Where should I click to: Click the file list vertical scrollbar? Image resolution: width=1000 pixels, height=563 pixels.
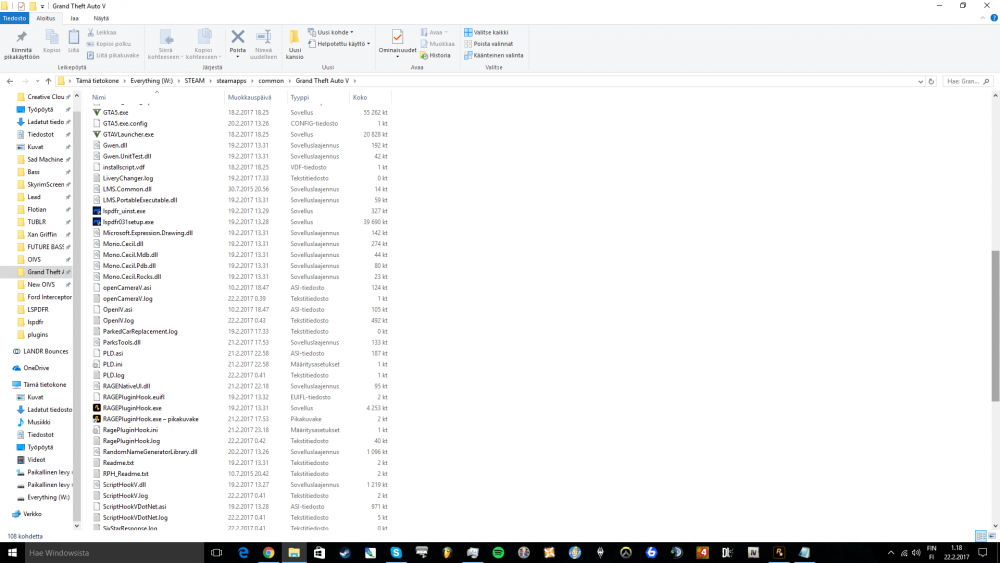(995, 325)
